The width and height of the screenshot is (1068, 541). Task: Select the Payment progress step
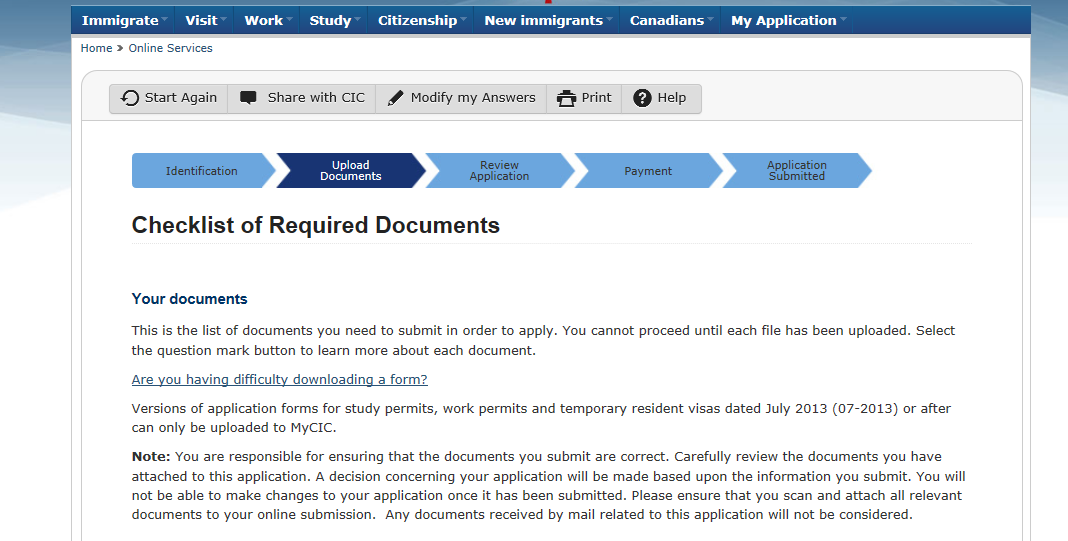648,171
